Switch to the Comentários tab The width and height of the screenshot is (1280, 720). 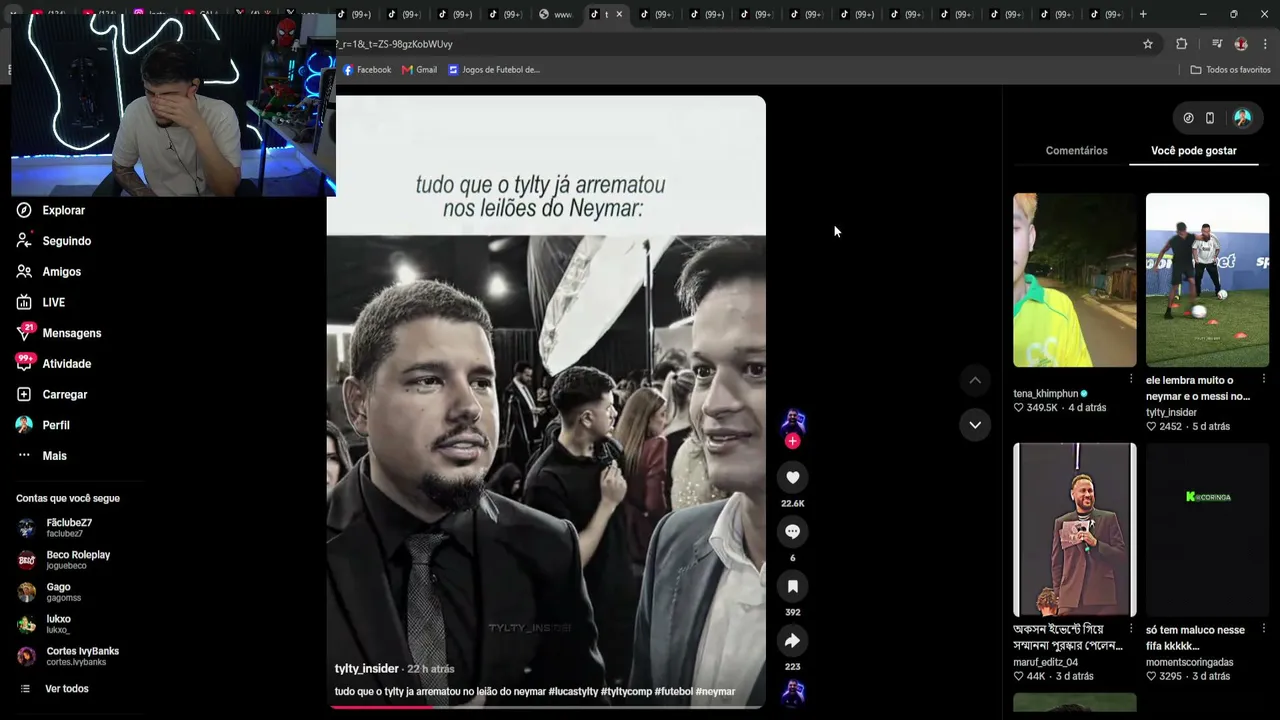(1076, 151)
